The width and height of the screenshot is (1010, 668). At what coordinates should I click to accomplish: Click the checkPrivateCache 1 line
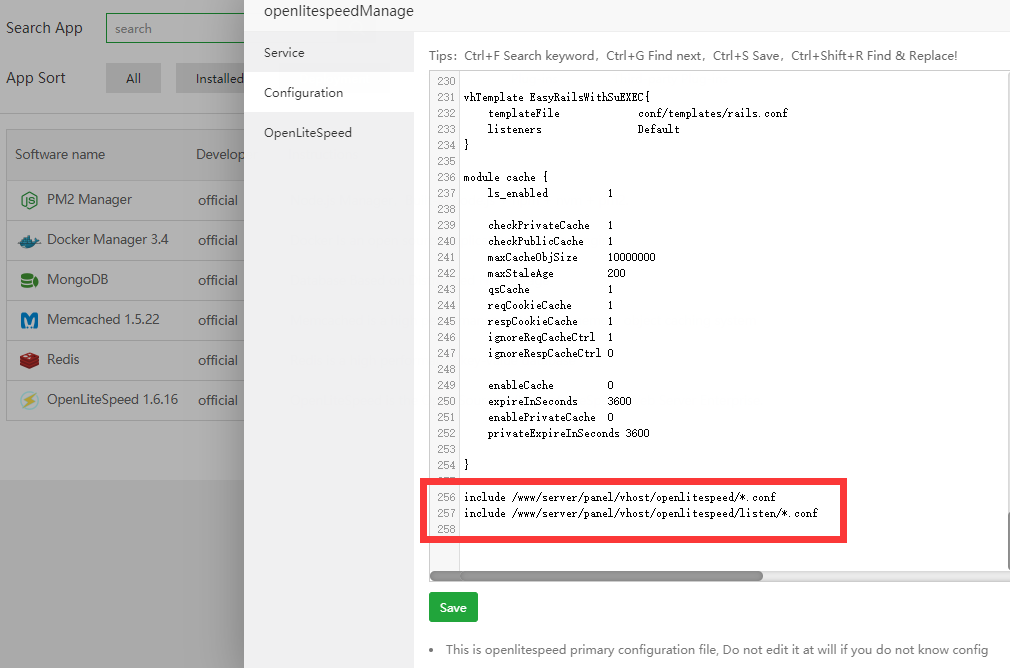point(551,225)
